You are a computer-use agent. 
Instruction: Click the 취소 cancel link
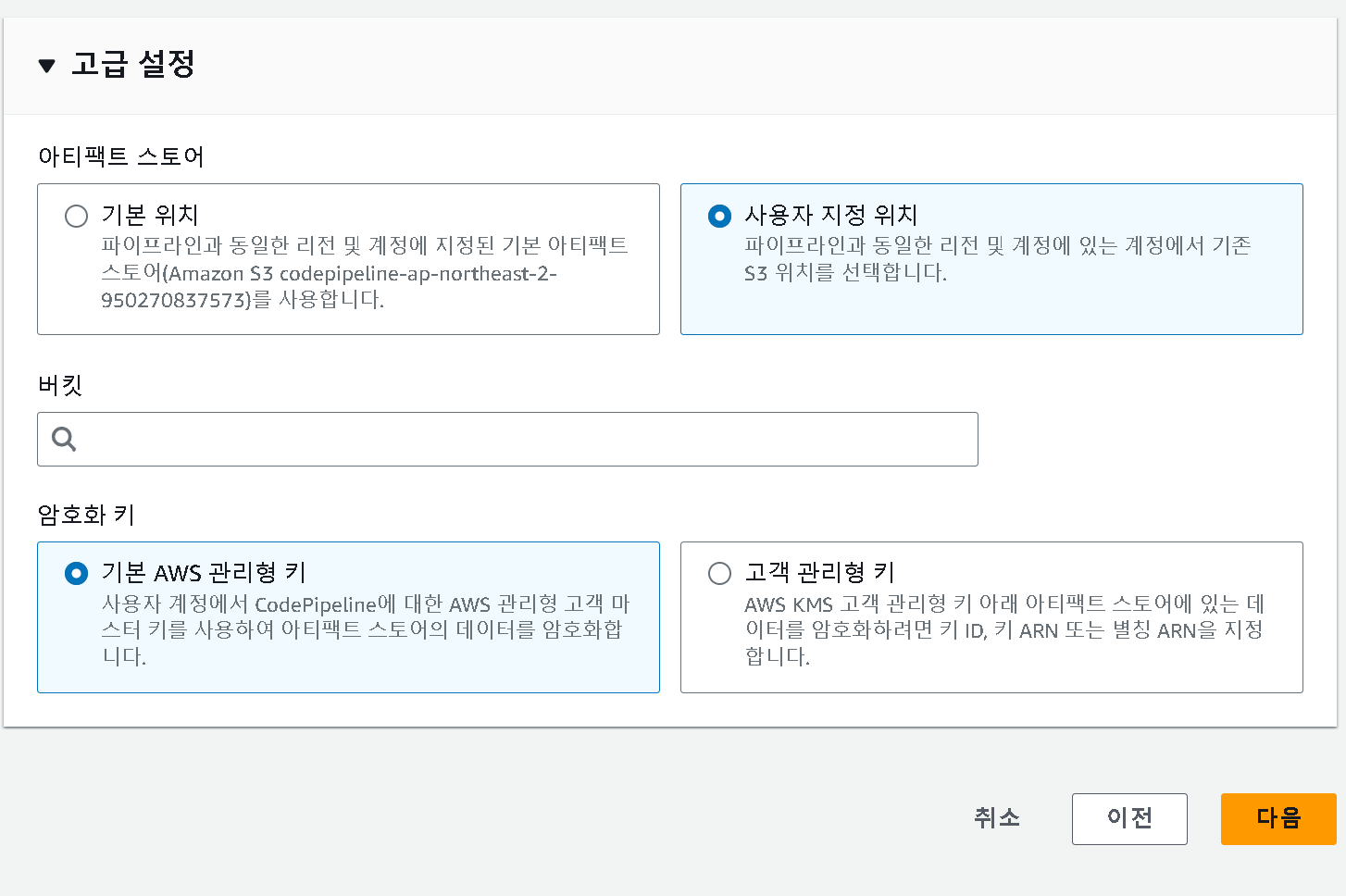coord(997,818)
